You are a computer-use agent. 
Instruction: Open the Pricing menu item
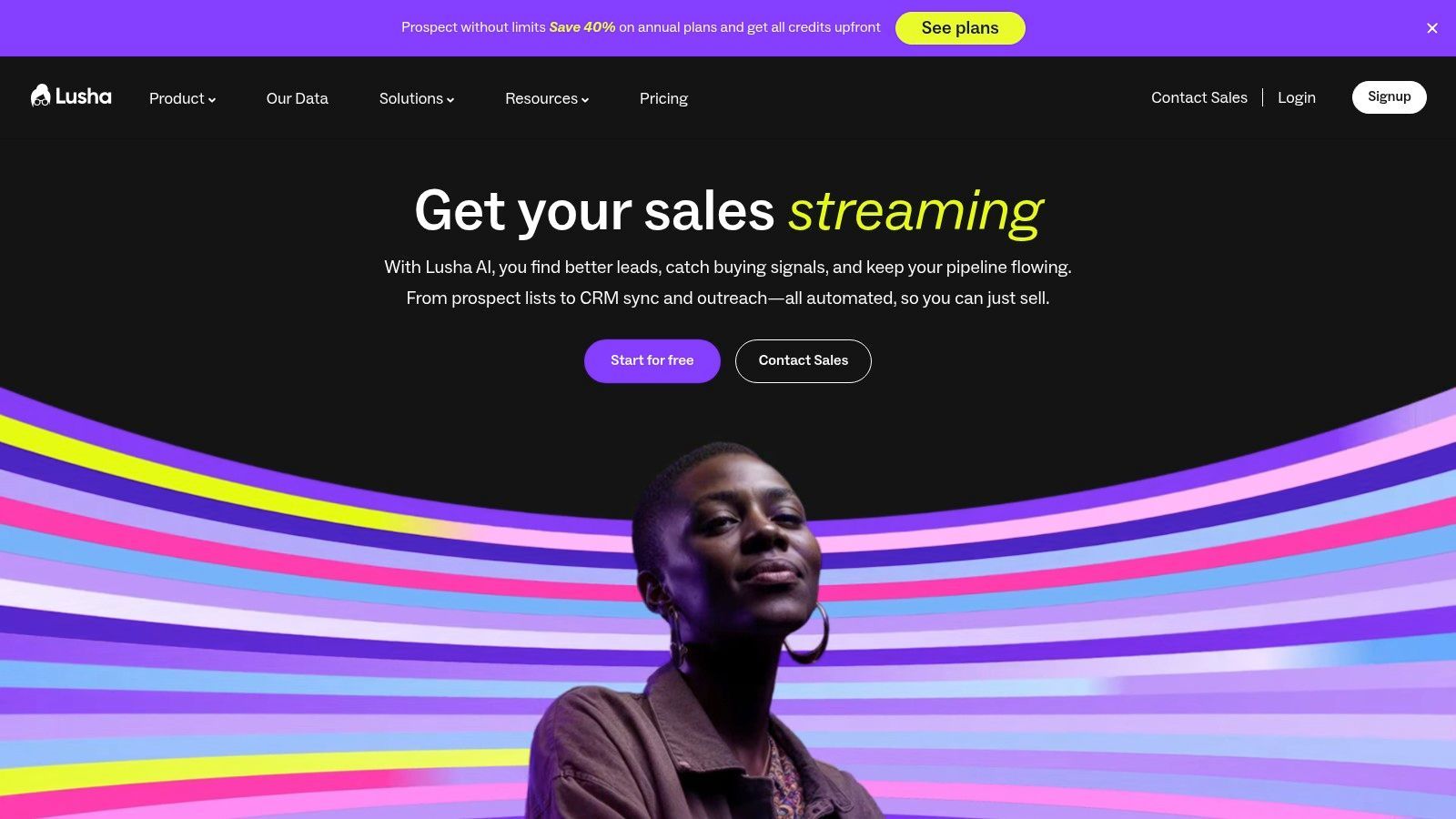click(663, 98)
